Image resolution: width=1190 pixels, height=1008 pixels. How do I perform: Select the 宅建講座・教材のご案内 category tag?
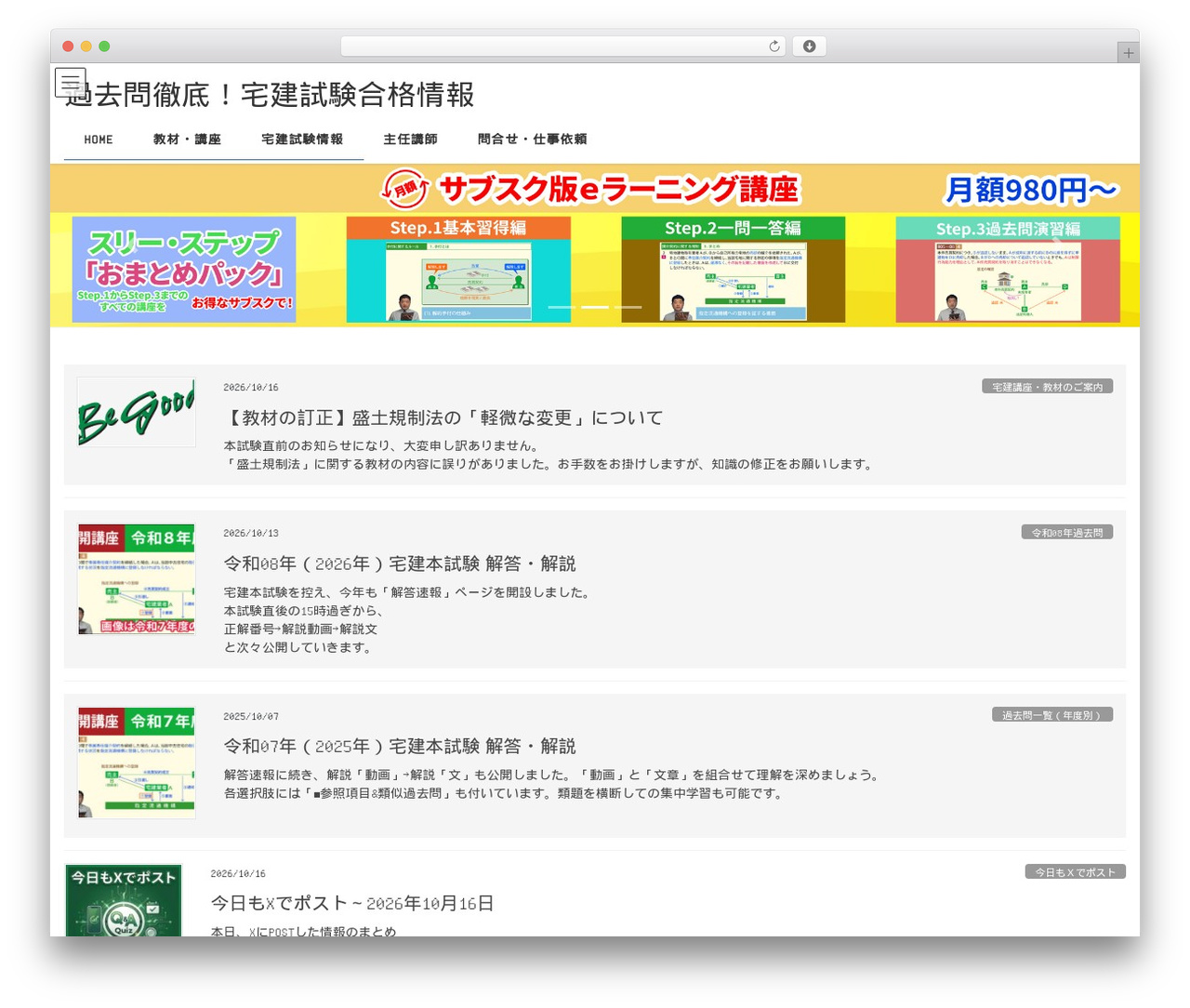click(1047, 387)
